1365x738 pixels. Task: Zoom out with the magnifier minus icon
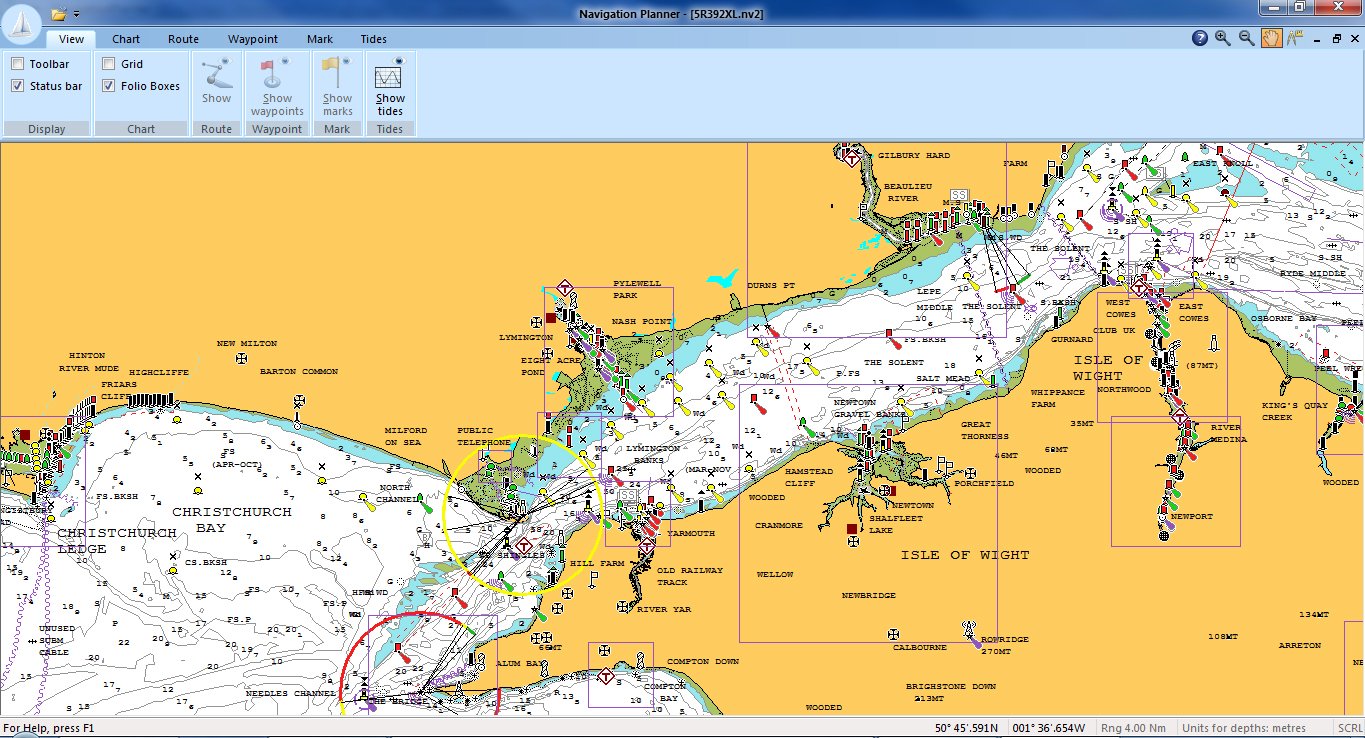click(1246, 37)
